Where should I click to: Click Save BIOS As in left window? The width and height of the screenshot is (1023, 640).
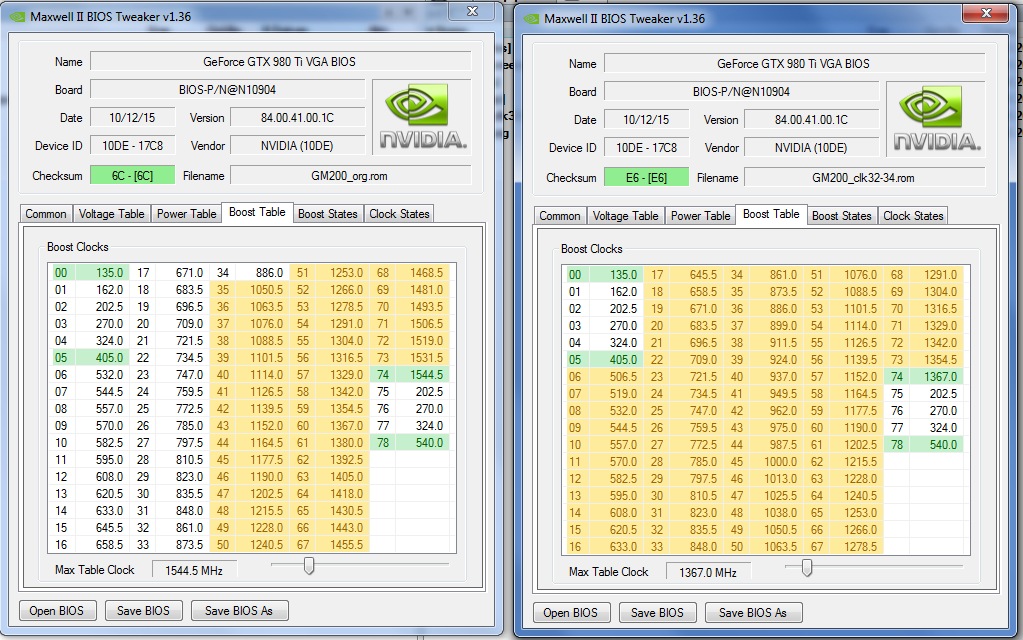(239, 611)
